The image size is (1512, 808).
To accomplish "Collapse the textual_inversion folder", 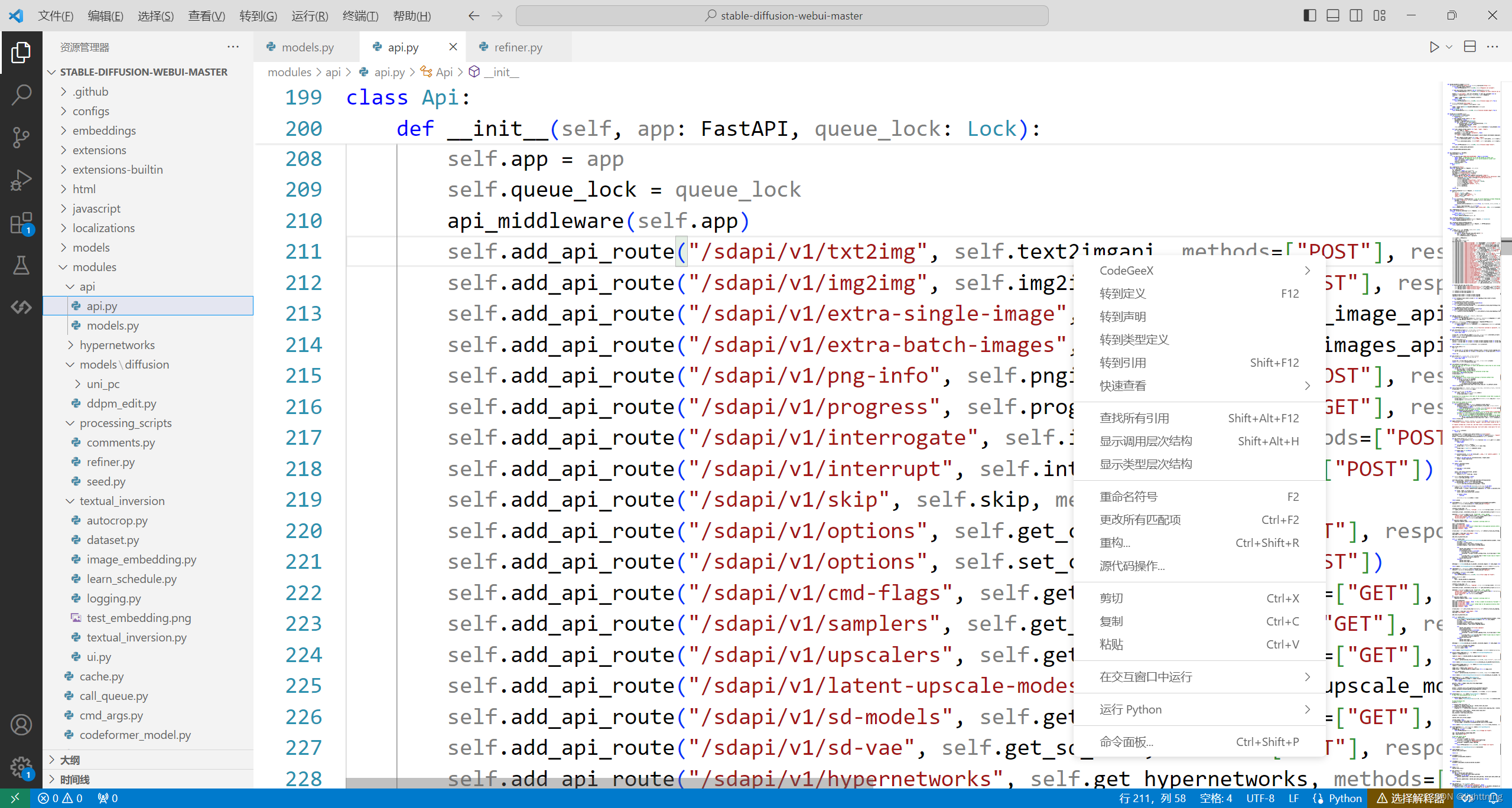I will click(x=122, y=501).
